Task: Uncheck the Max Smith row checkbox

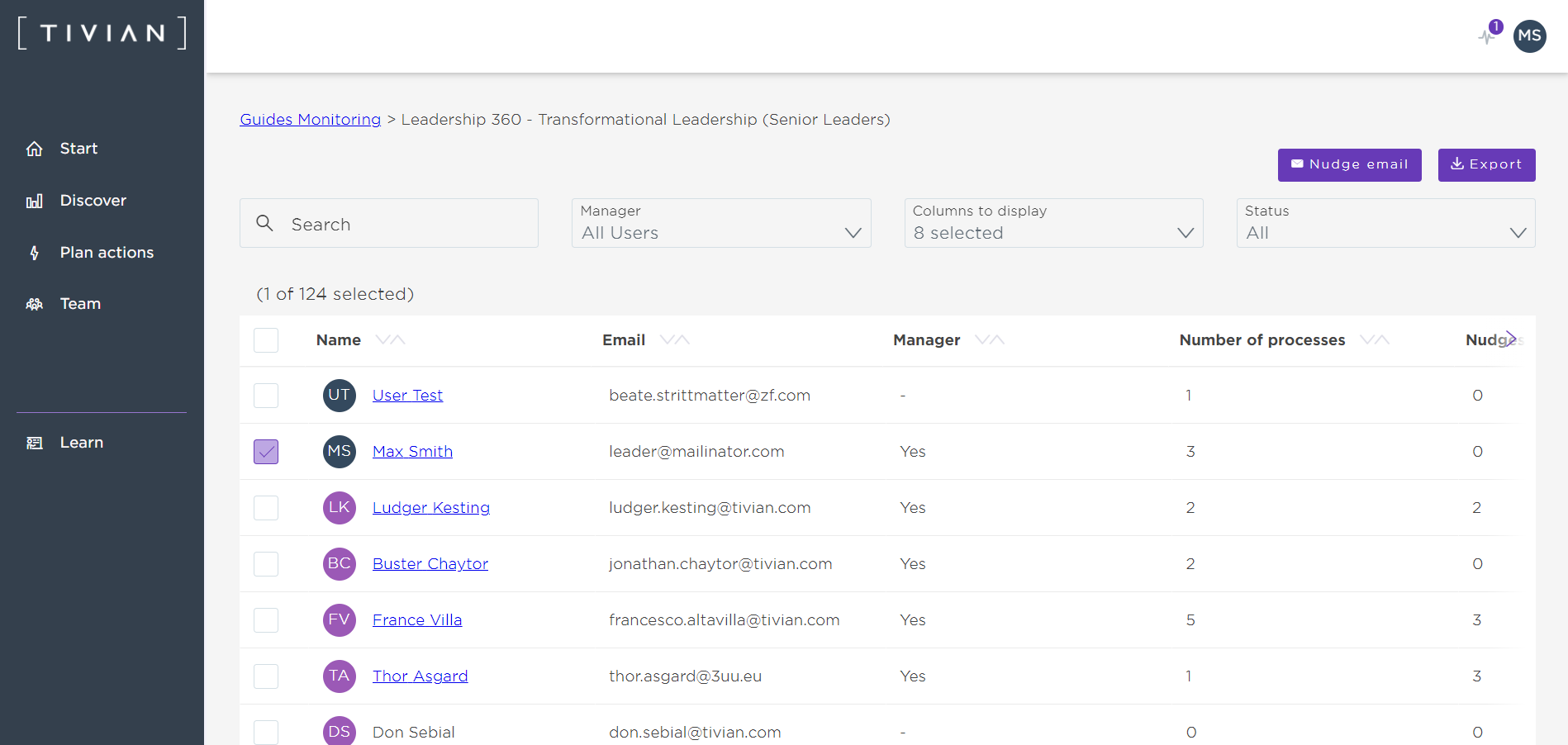Action: [266, 452]
